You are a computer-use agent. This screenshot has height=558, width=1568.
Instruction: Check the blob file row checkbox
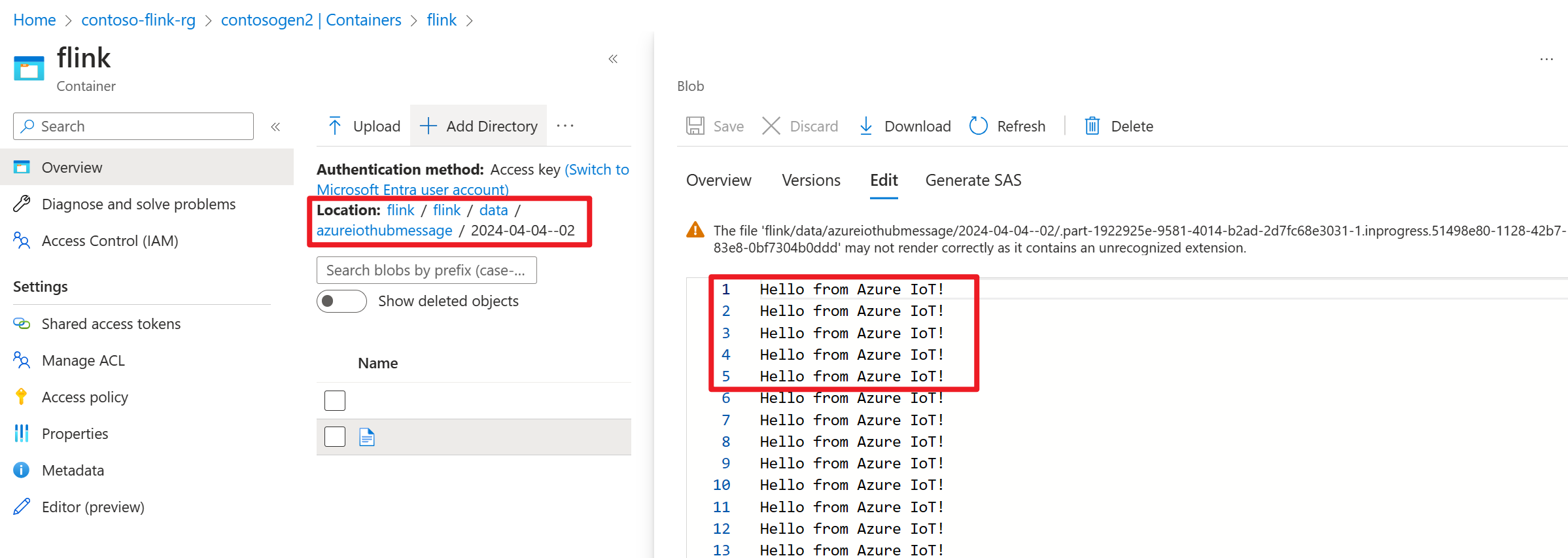pos(335,437)
